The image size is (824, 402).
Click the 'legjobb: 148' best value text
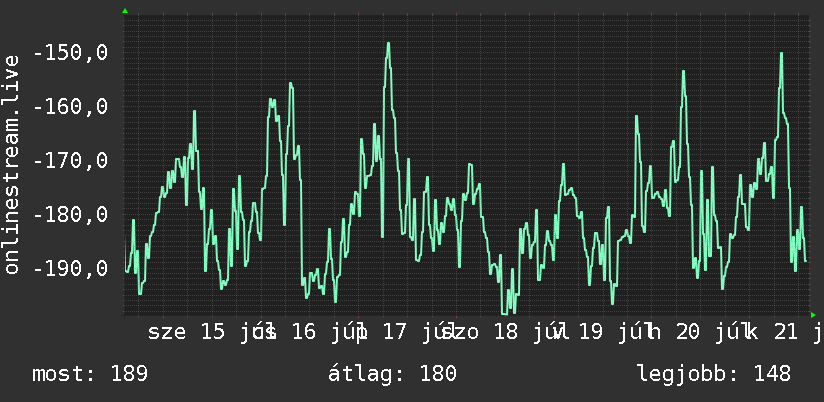(x=714, y=374)
